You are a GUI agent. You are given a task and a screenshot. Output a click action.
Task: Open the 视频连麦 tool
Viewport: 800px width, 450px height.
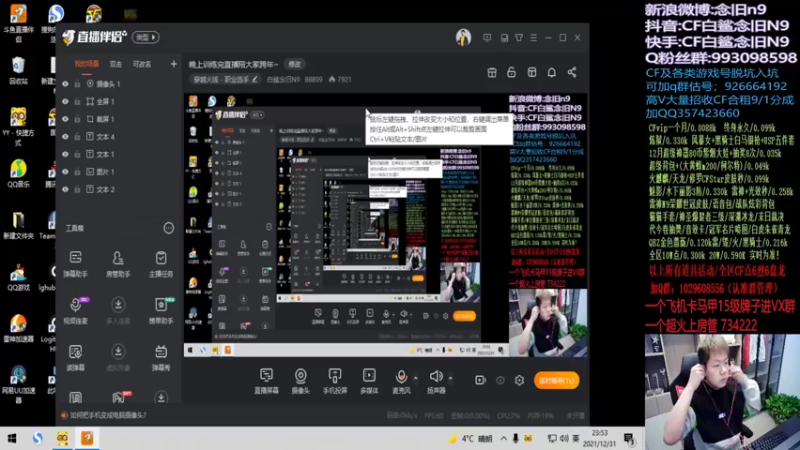click(x=76, y=311)
